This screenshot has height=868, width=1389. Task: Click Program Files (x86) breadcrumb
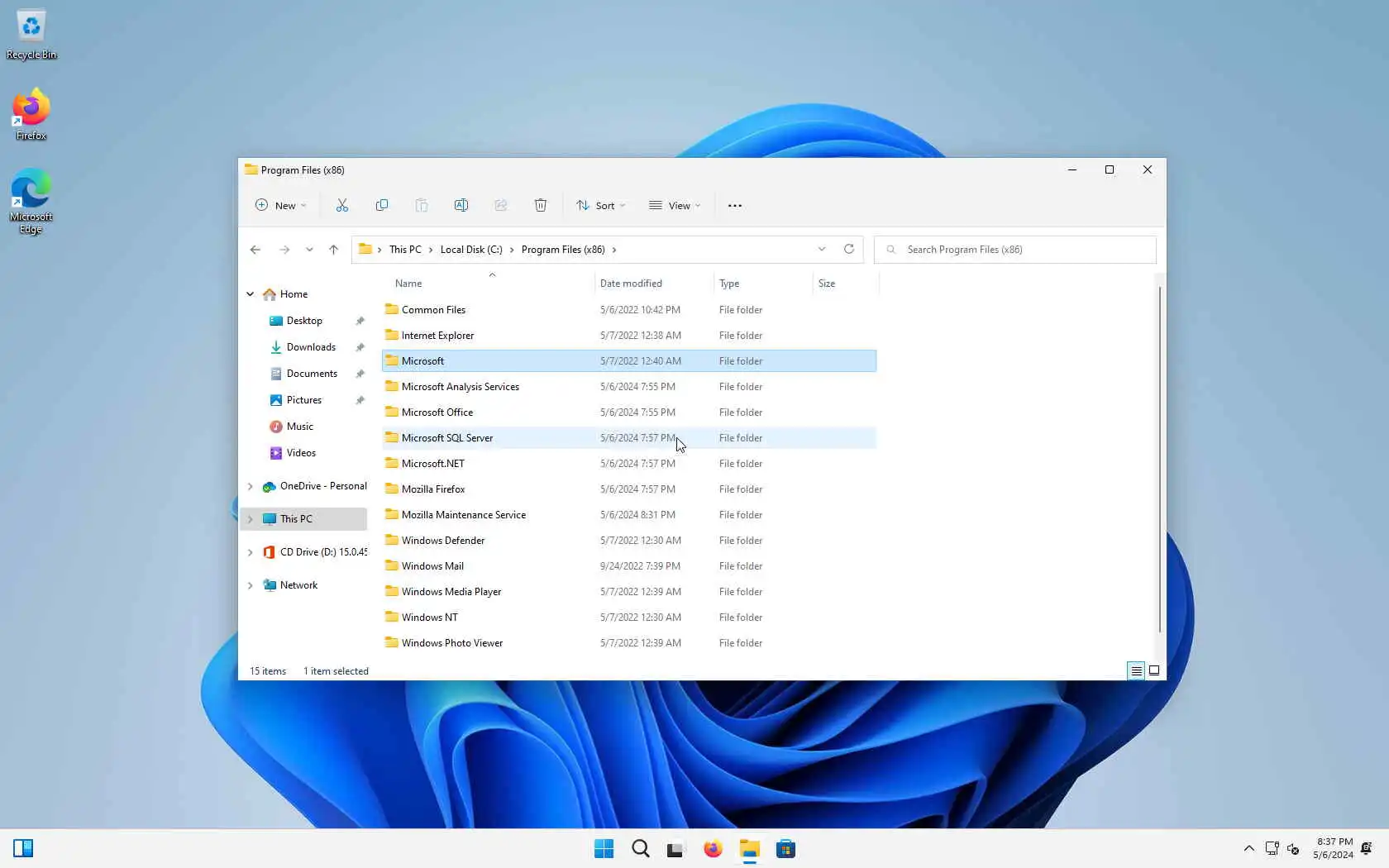pos(563,250)
